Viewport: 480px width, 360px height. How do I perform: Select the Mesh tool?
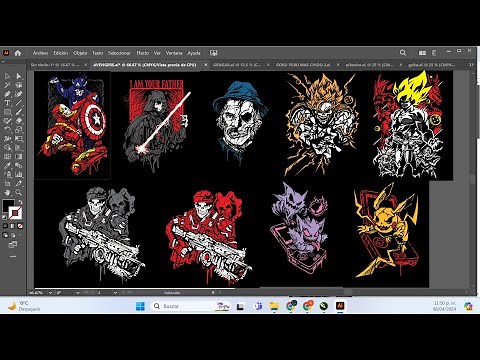7,157
